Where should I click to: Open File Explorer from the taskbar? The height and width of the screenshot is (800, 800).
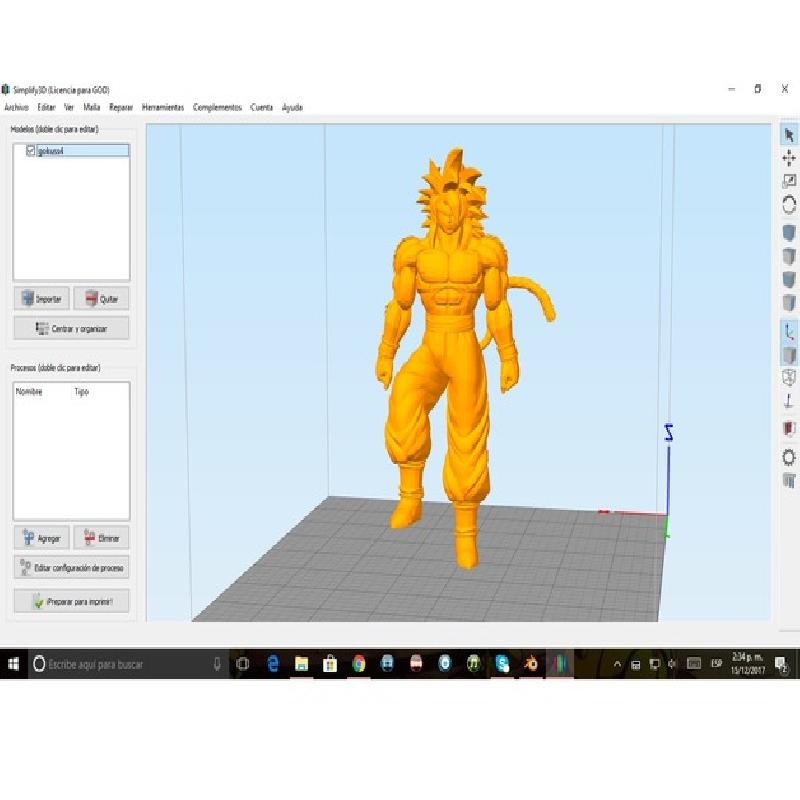(x=302, y=664)
